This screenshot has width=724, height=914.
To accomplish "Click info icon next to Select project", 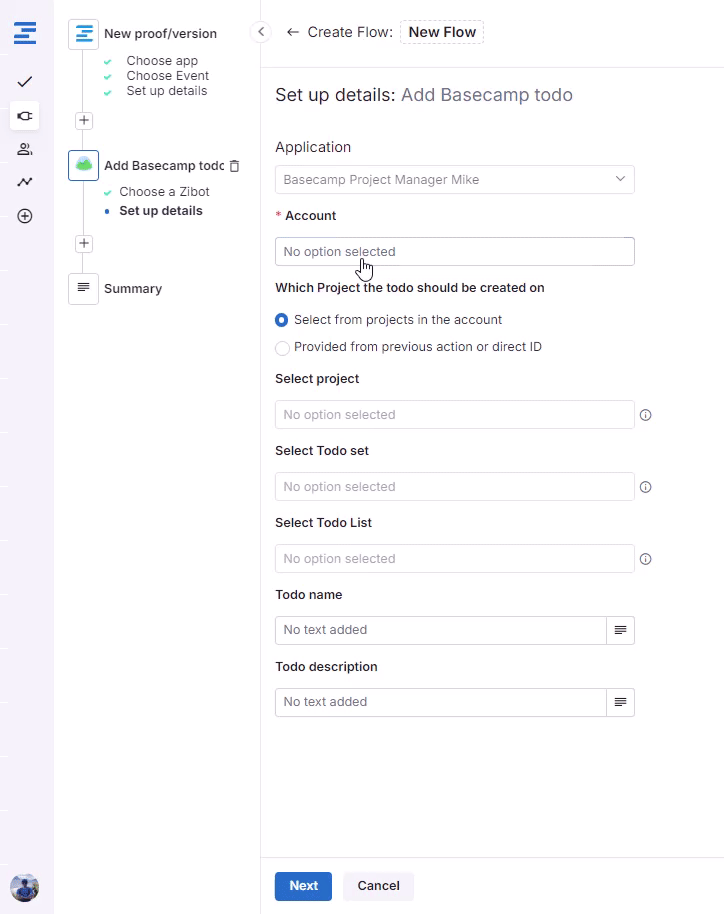I will click(x=645, y=415).
